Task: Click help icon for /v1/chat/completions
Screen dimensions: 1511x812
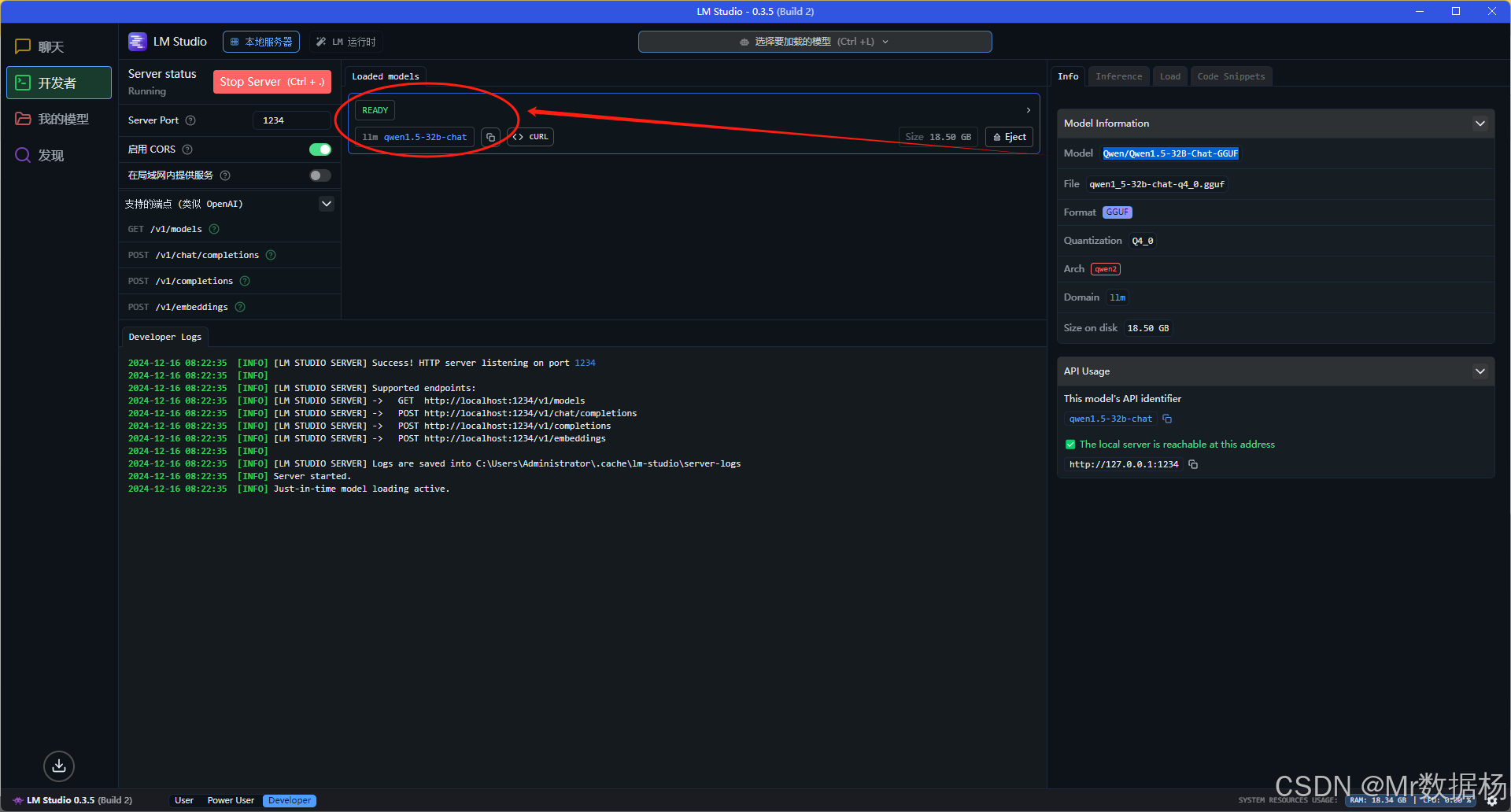Action: tap(271, 255)
